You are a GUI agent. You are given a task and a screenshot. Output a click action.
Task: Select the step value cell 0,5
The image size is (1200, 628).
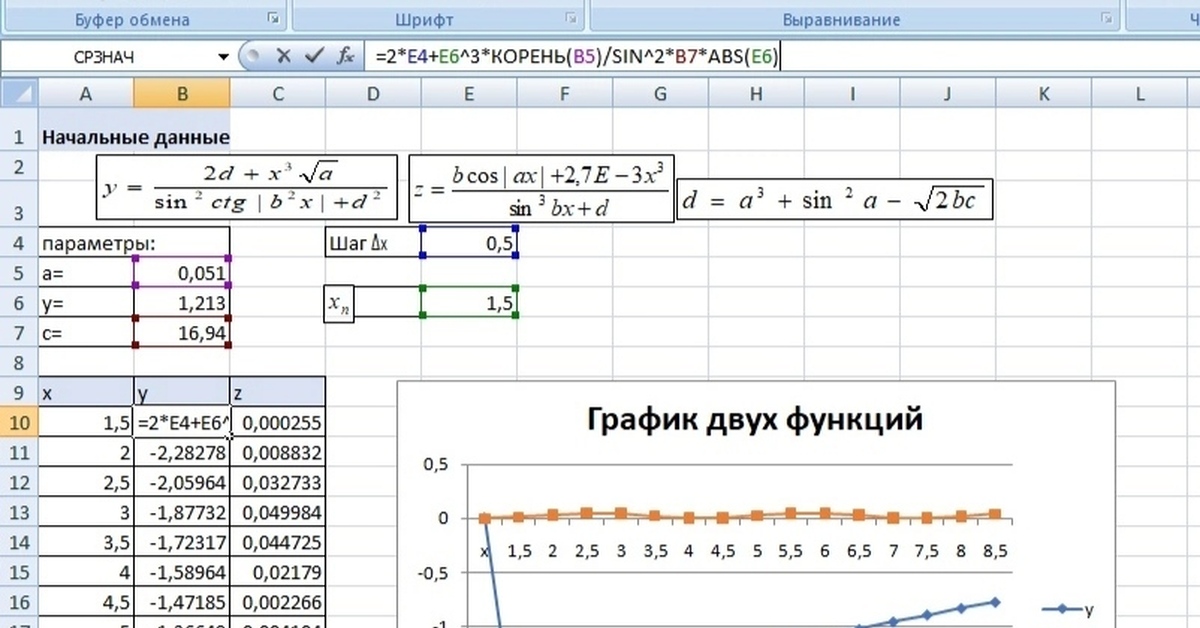469,243
